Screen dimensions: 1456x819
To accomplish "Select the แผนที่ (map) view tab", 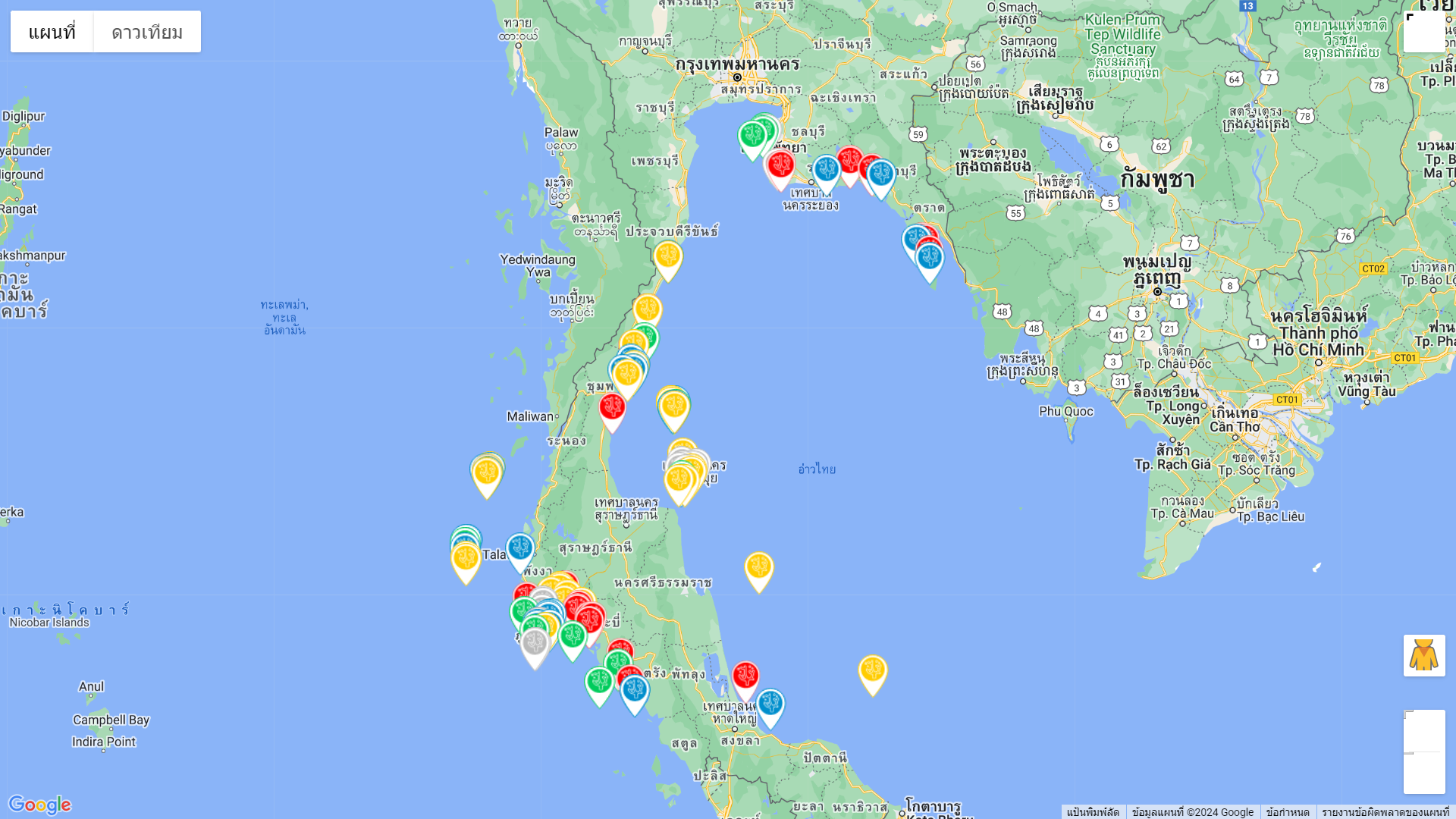I will [52, 32].
